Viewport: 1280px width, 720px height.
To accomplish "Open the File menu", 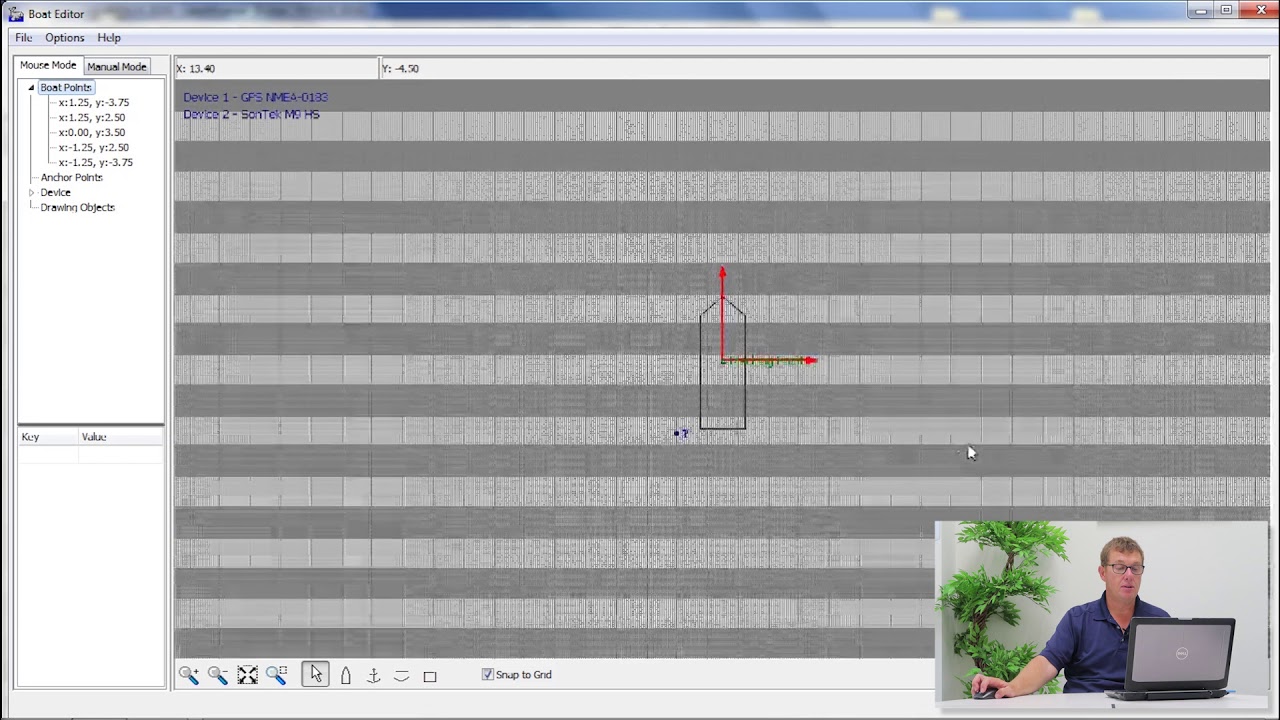I will pyautogui.click(x=23, y=38).
